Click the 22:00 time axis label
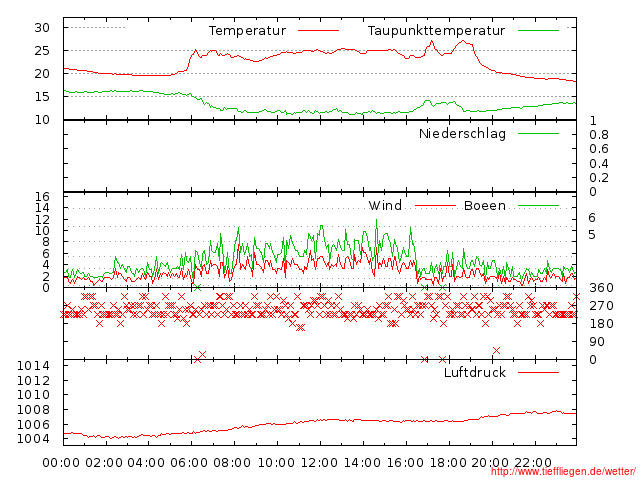 tap(533, 463)
